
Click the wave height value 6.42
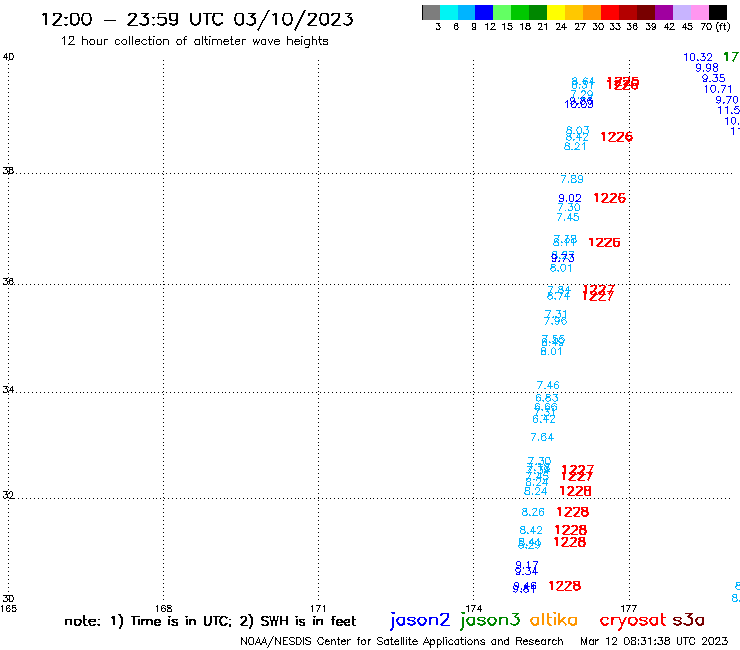(544, 419)
